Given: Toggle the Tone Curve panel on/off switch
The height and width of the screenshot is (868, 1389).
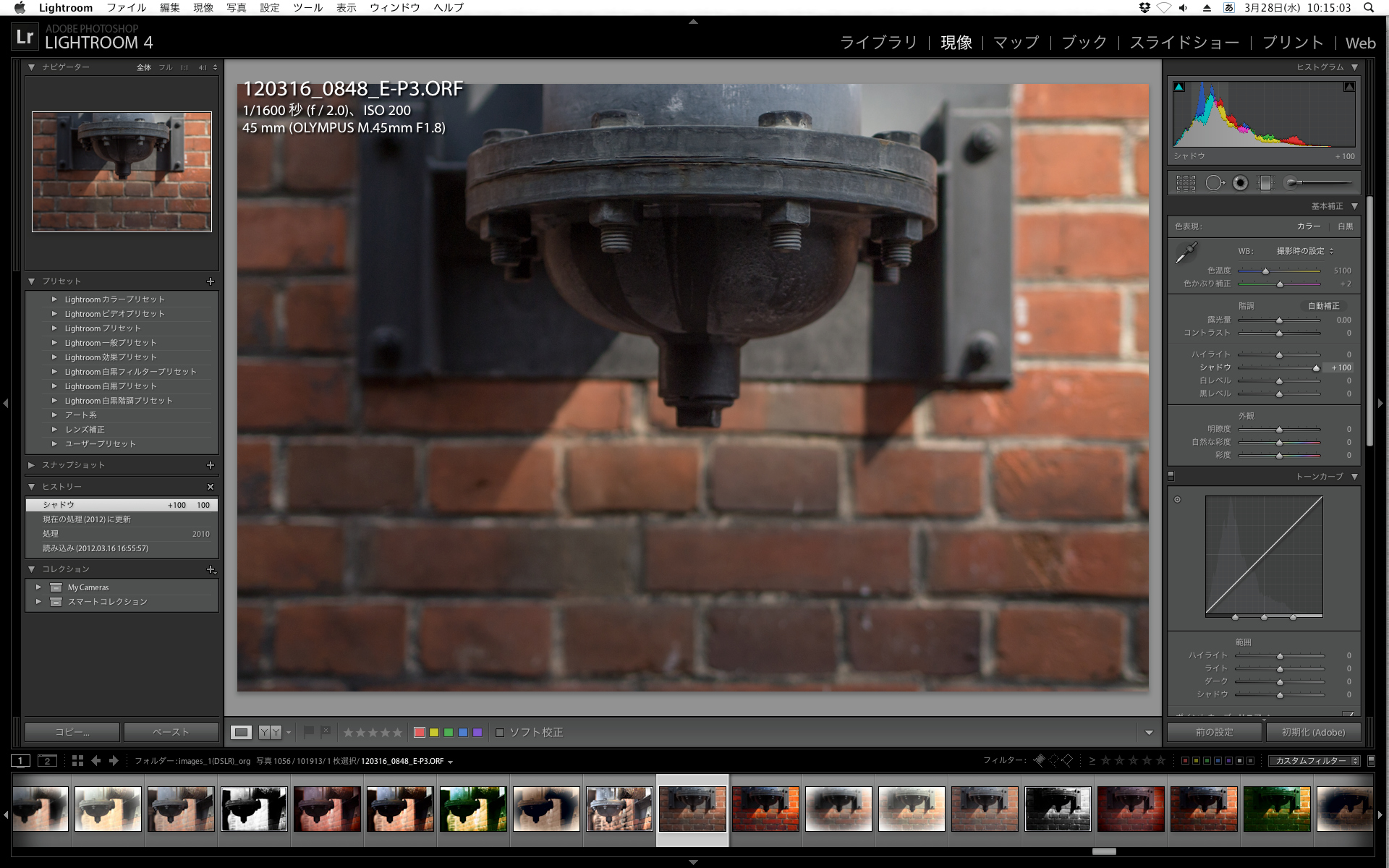Looking at the screenshot, I should click(x=1171, y=476).
